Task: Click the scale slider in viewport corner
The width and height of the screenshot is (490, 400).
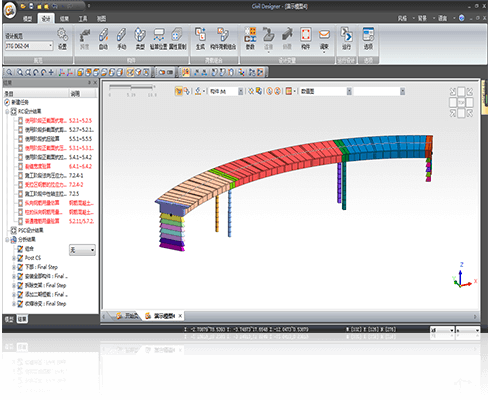Action: (x=132, y=87)
